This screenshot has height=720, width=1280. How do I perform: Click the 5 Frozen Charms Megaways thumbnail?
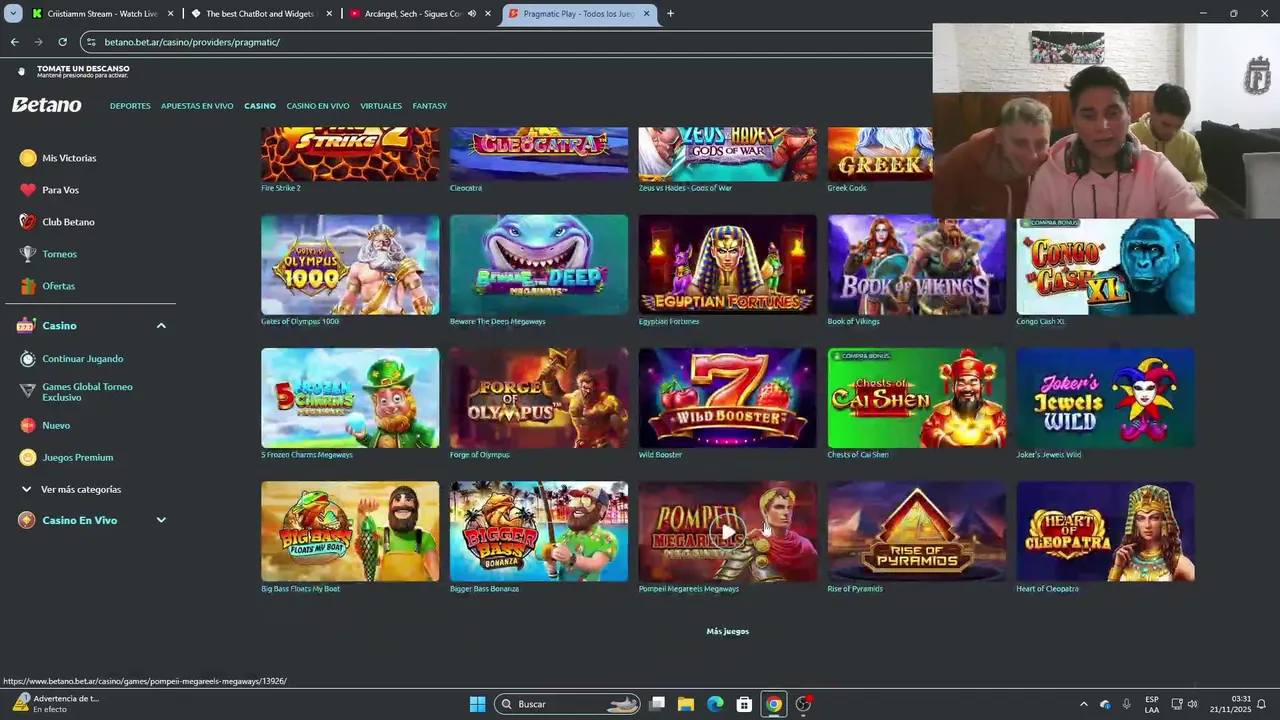click(350, 398)
